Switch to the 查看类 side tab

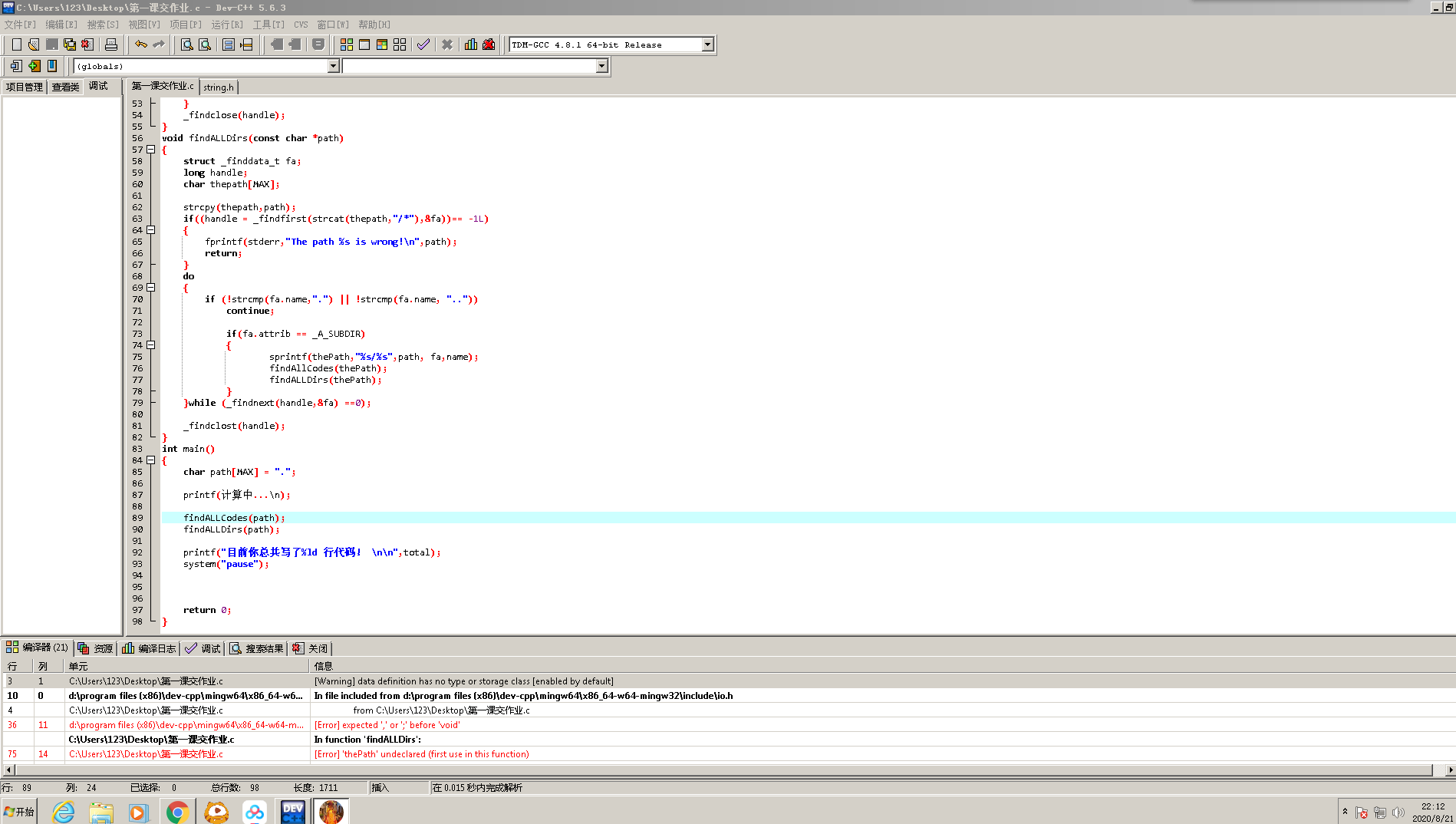(65, 87)
